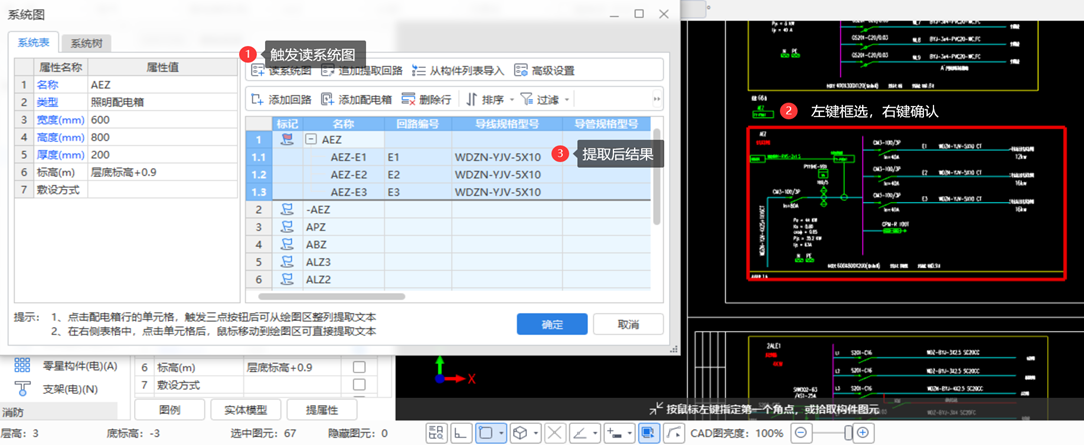1084x445 pixels.
Task: Click the 读系统图 read system diagram icon
Action: point(257,71)
